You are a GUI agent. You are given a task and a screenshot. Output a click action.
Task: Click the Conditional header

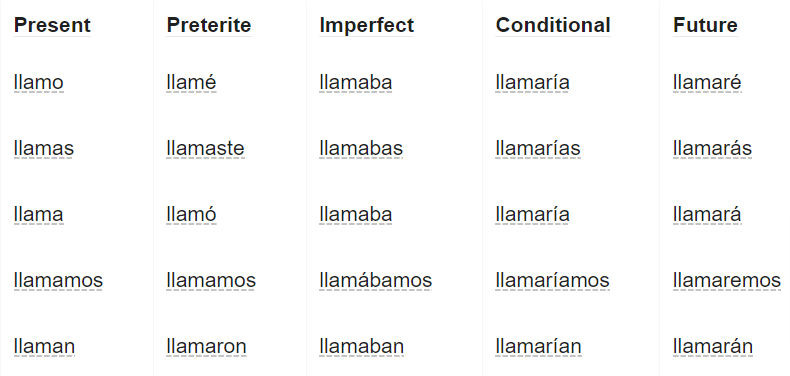(553, 25)
